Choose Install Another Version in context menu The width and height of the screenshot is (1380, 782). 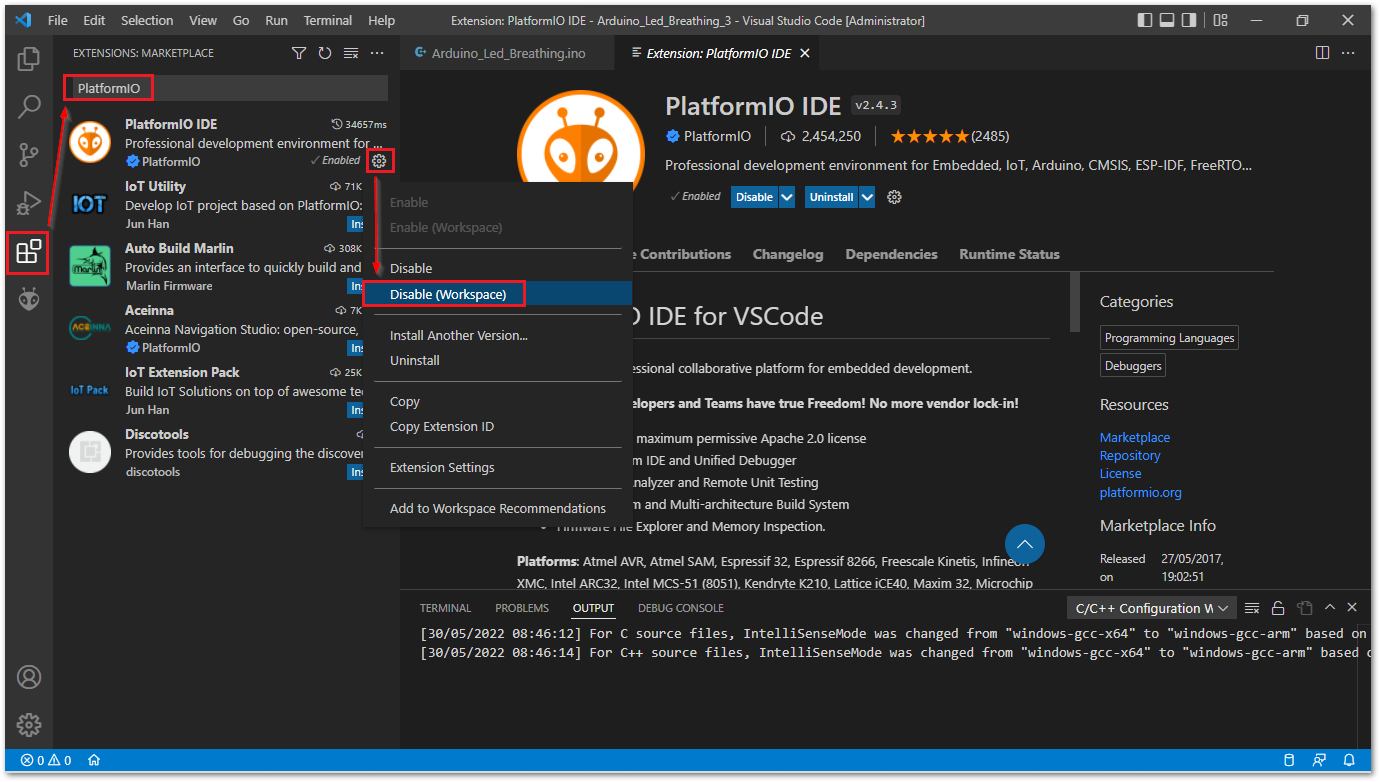pos(498,335)
